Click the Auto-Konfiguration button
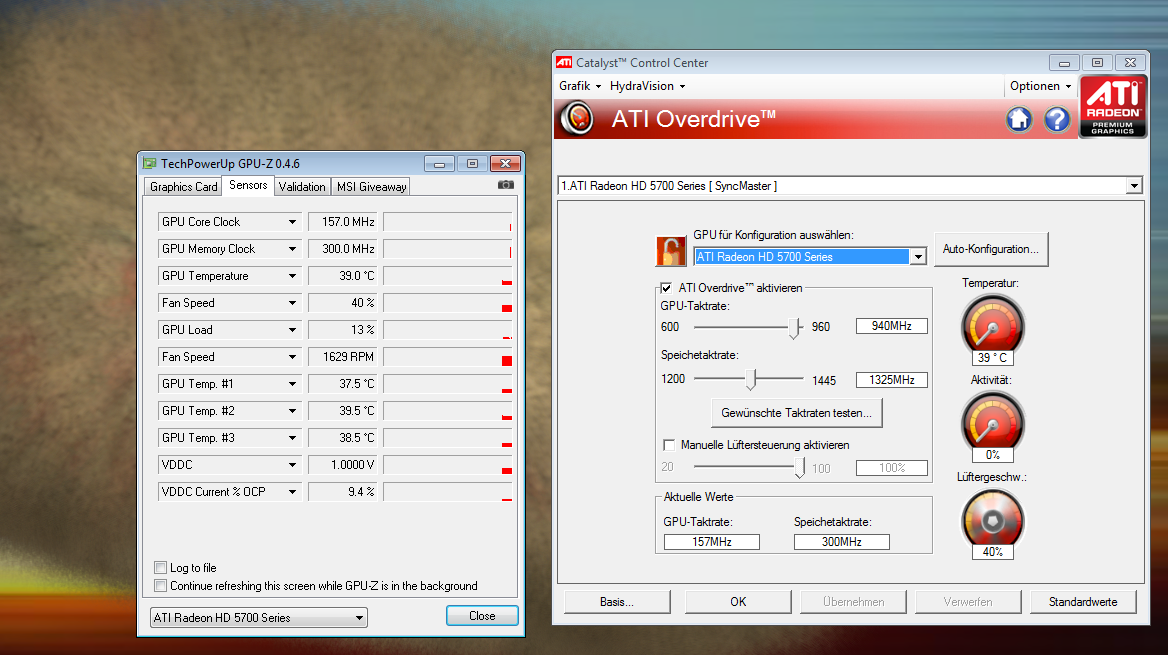This screenshot has width=1168, height=655. pos(991,249)
